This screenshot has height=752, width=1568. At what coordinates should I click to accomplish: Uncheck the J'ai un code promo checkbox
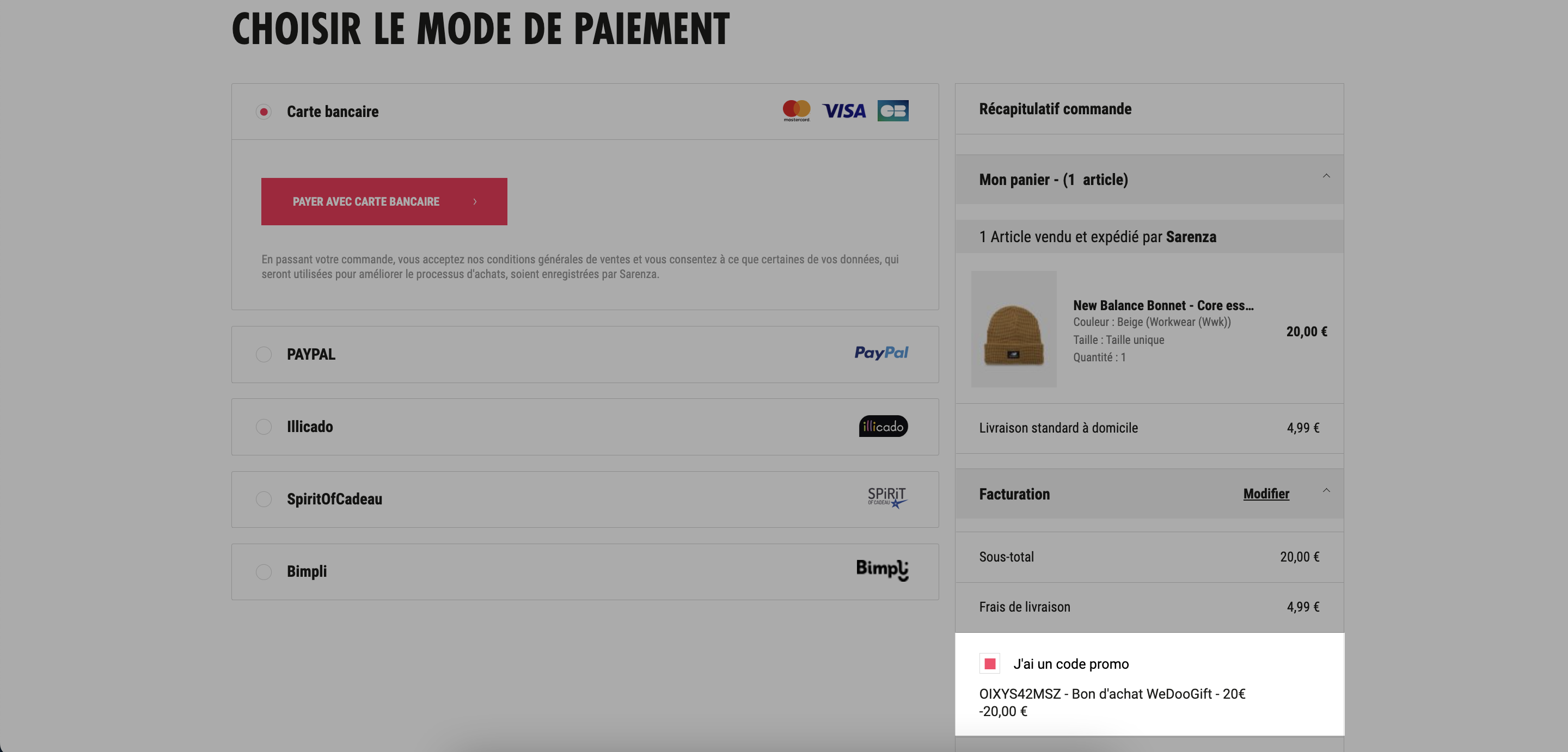990,663
